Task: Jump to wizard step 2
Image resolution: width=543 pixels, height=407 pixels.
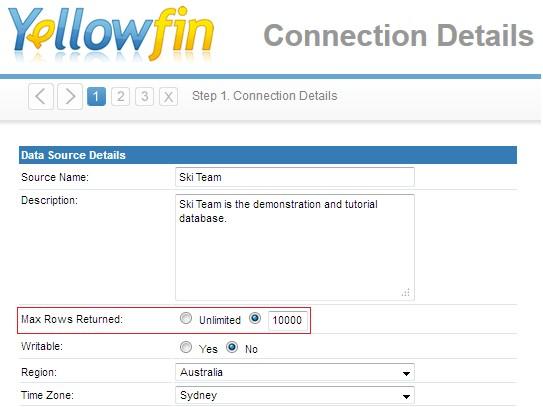Action: [x=121, y=96]
